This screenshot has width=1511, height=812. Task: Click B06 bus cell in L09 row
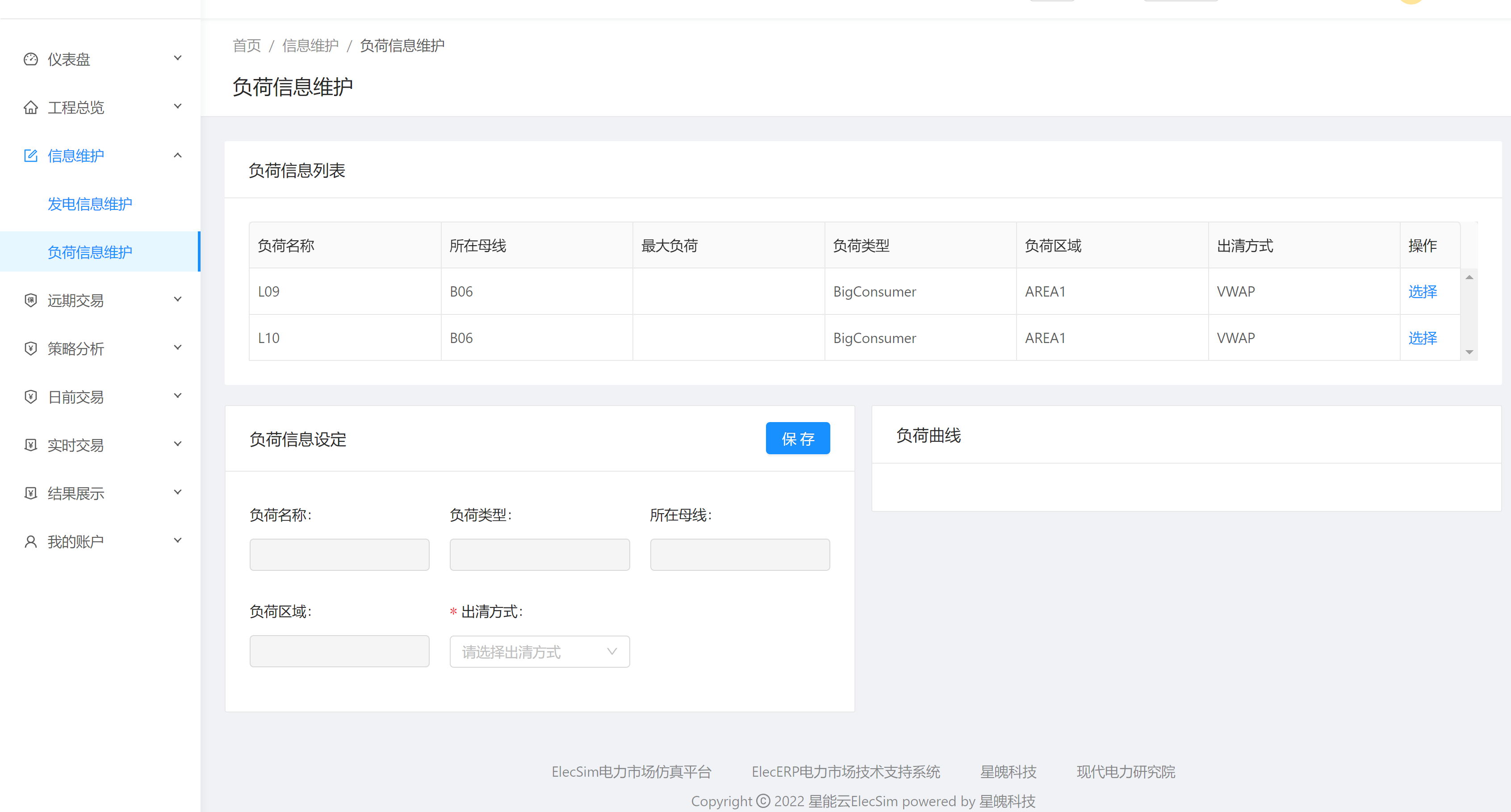click(537, 292)
